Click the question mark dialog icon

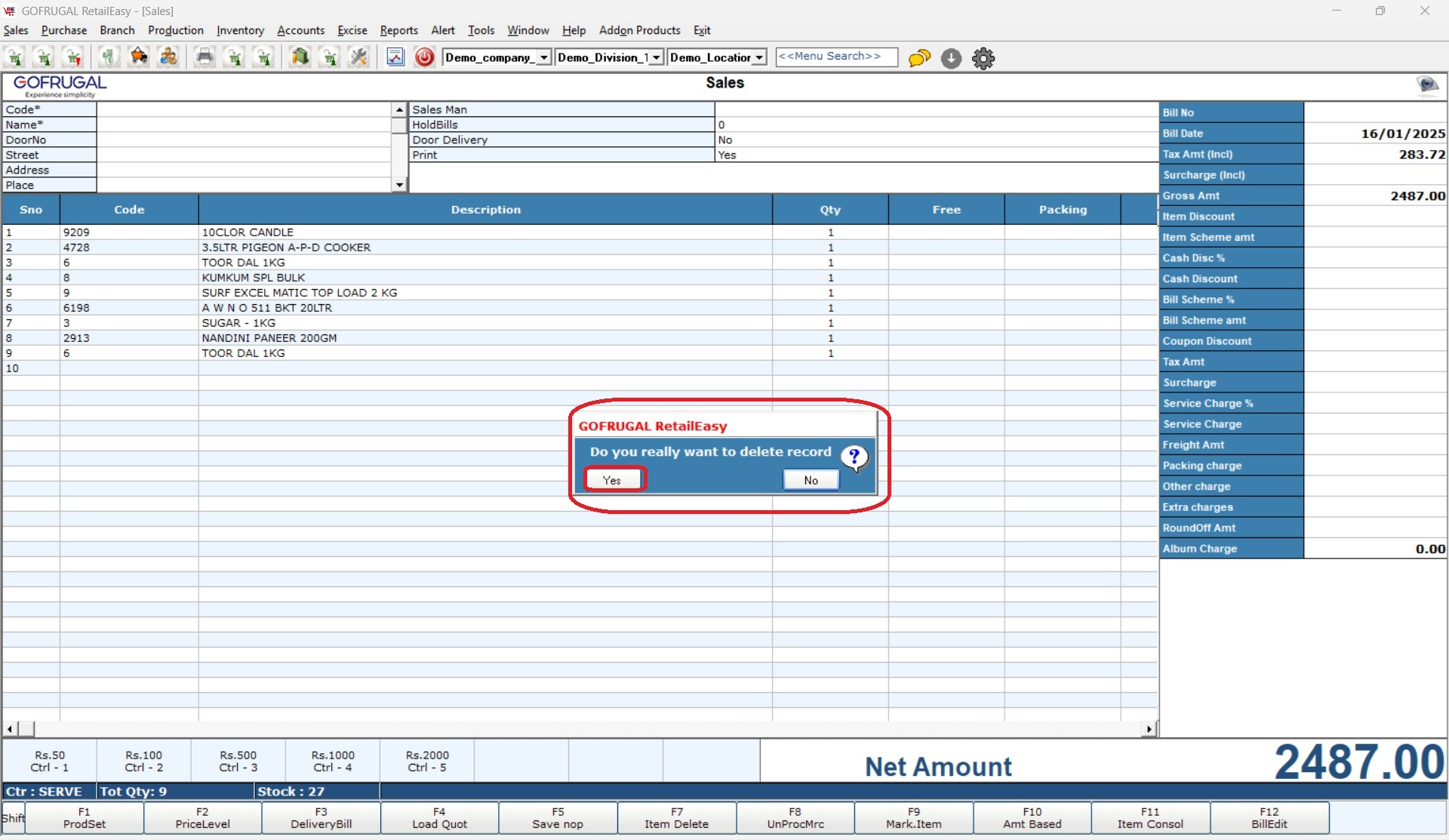coord(854,457)
